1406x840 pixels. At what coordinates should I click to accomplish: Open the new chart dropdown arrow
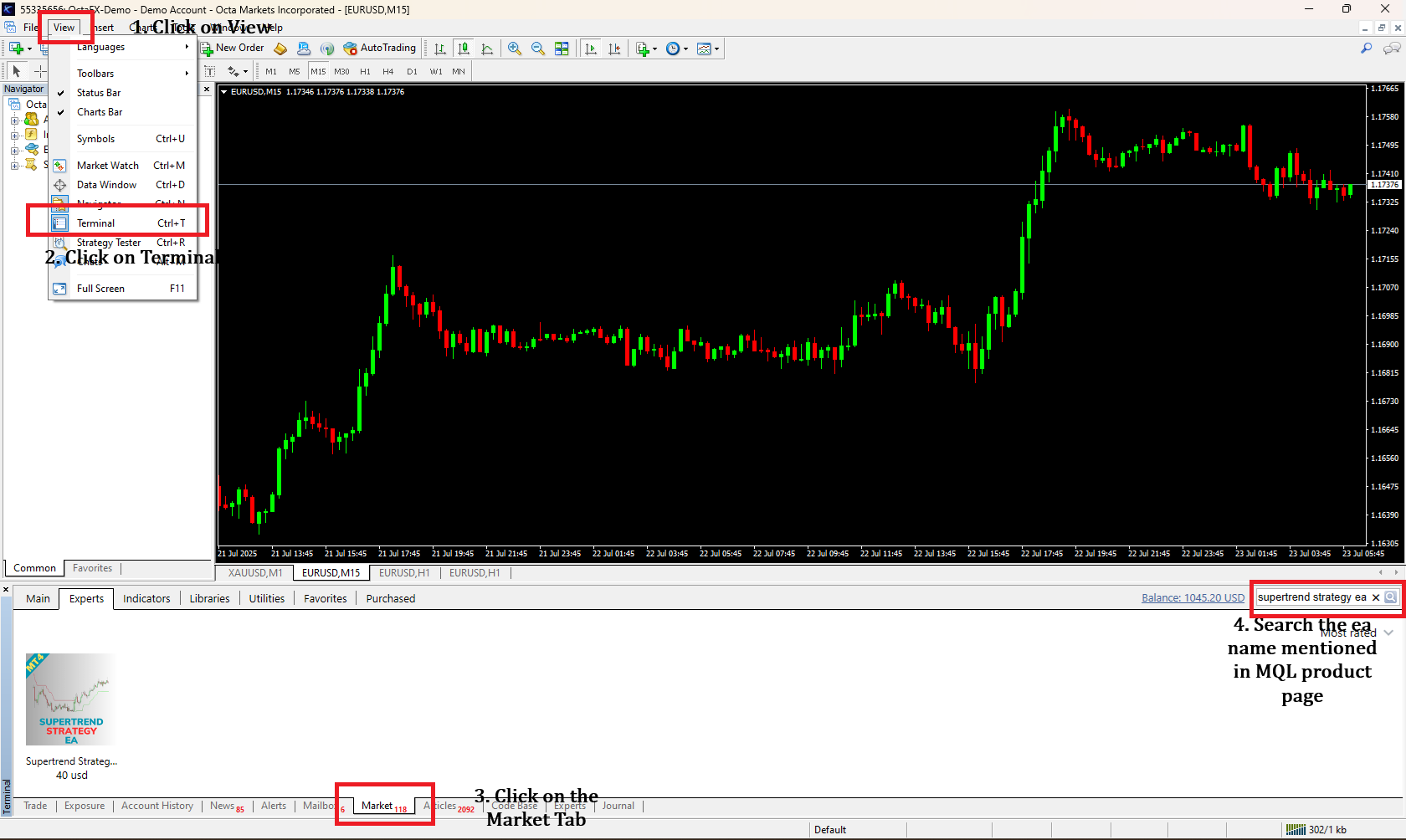(x=29, y=49)
